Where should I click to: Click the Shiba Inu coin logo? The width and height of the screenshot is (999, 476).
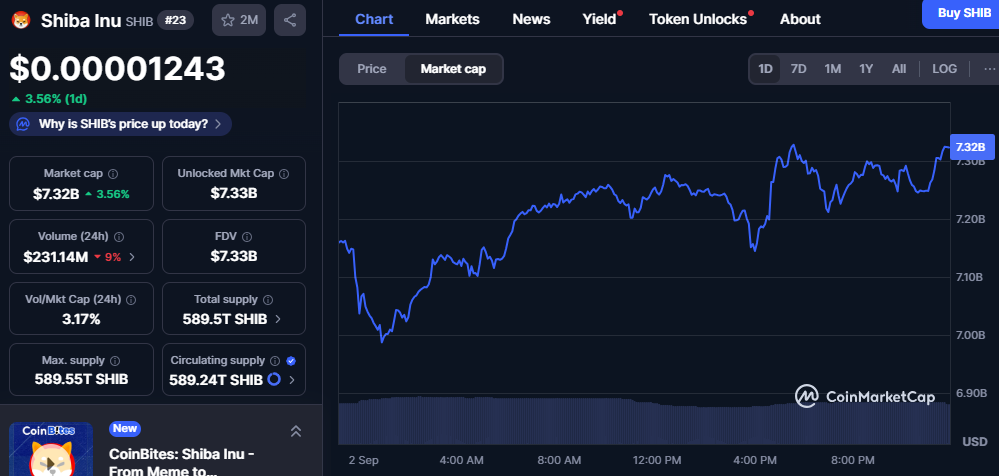point(20,19)
